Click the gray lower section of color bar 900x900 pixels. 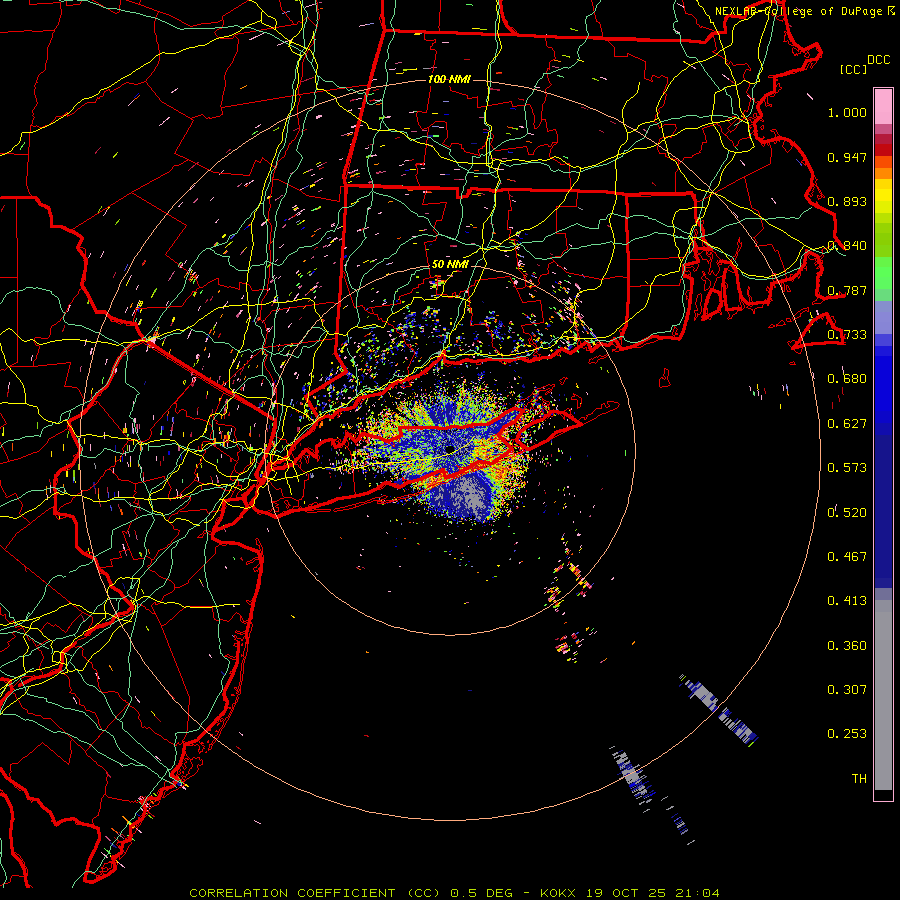coord(883,695)
